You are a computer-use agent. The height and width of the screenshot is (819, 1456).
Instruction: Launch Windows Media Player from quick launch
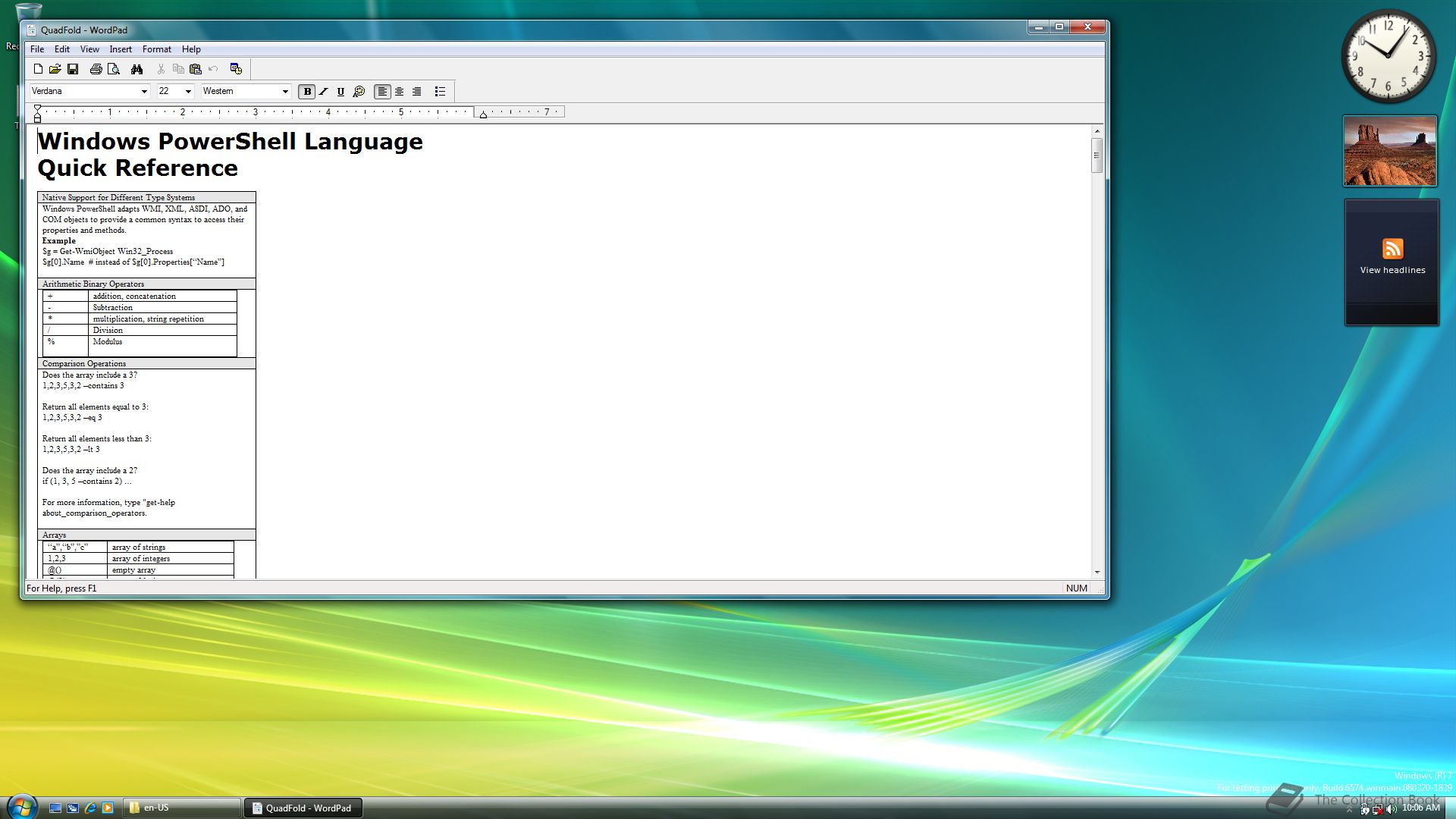tap(108, 808)
